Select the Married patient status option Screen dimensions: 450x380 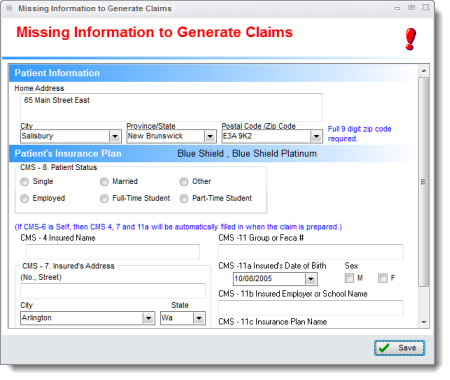tap(104, 182)
